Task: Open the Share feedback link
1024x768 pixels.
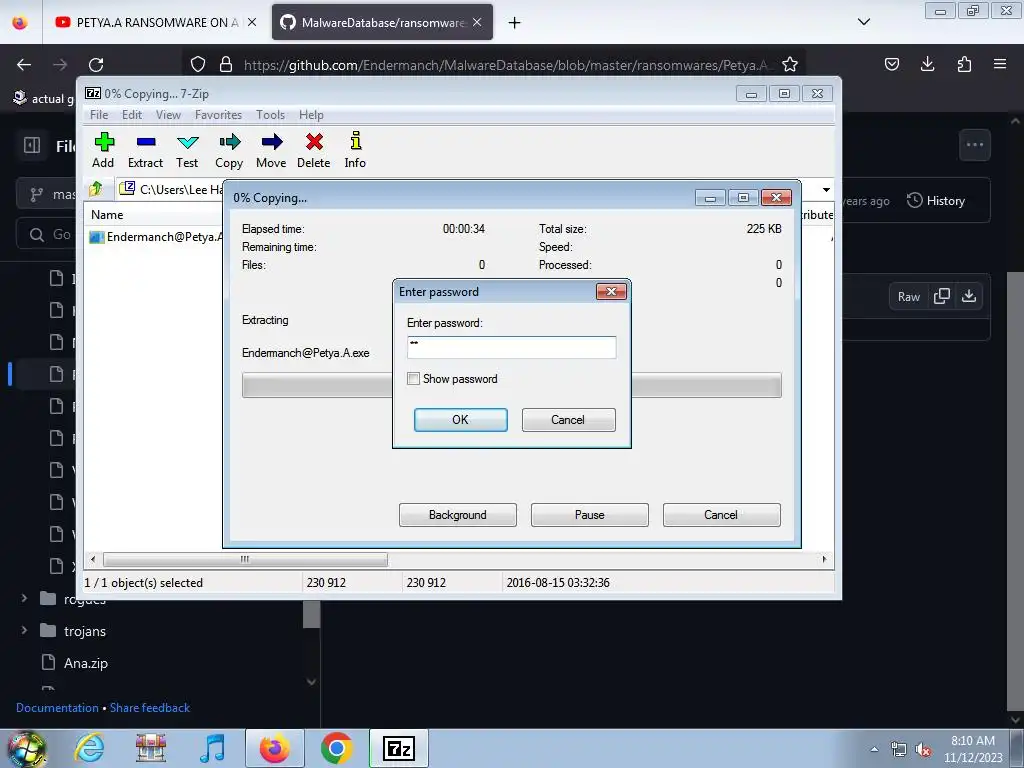Action: pyautogui.click(x=150, y=708)
